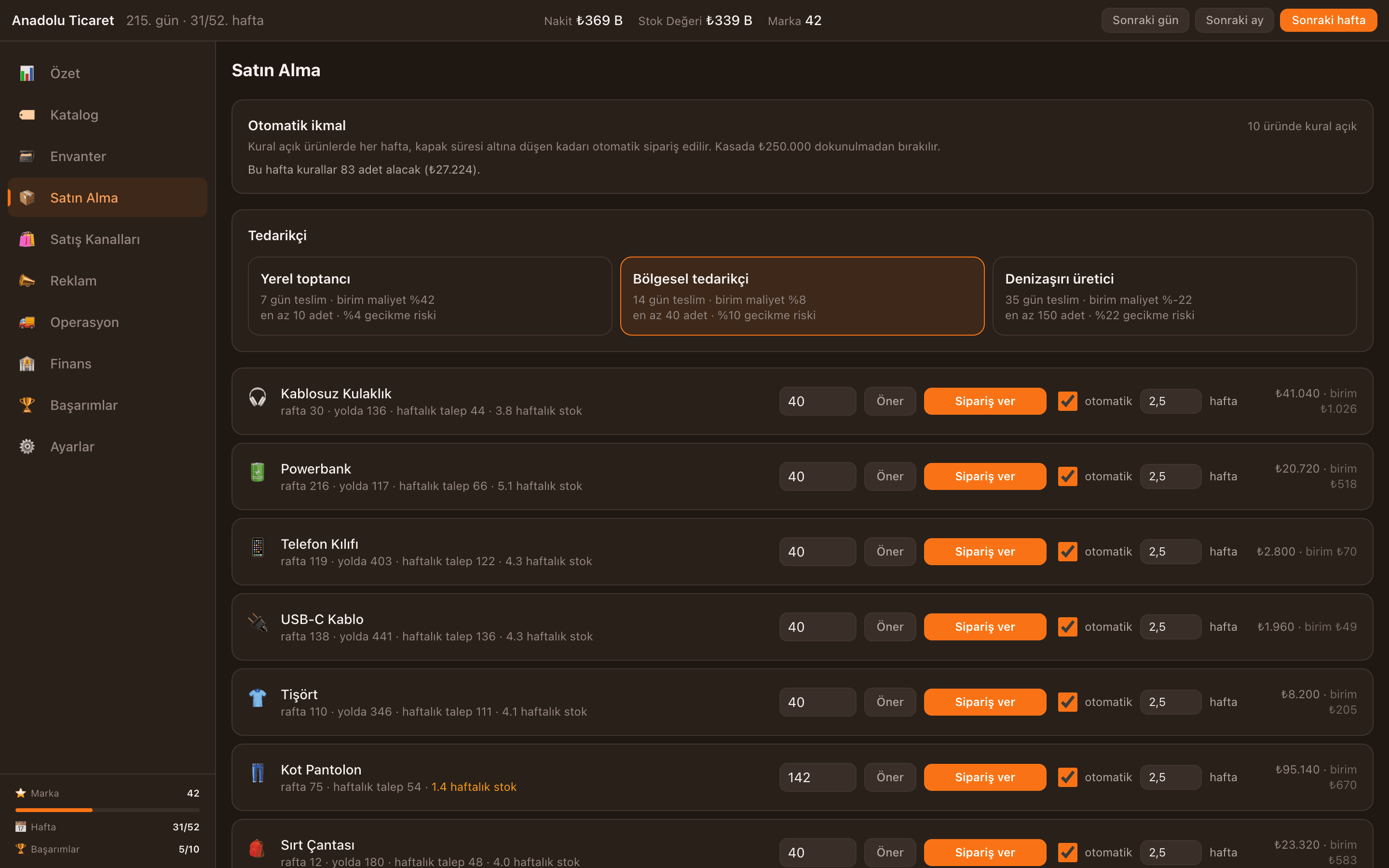Click the Özet bar chart icon
This screenshot has width=1389, height=868.
pyautogui.click(x=27, y=73)
